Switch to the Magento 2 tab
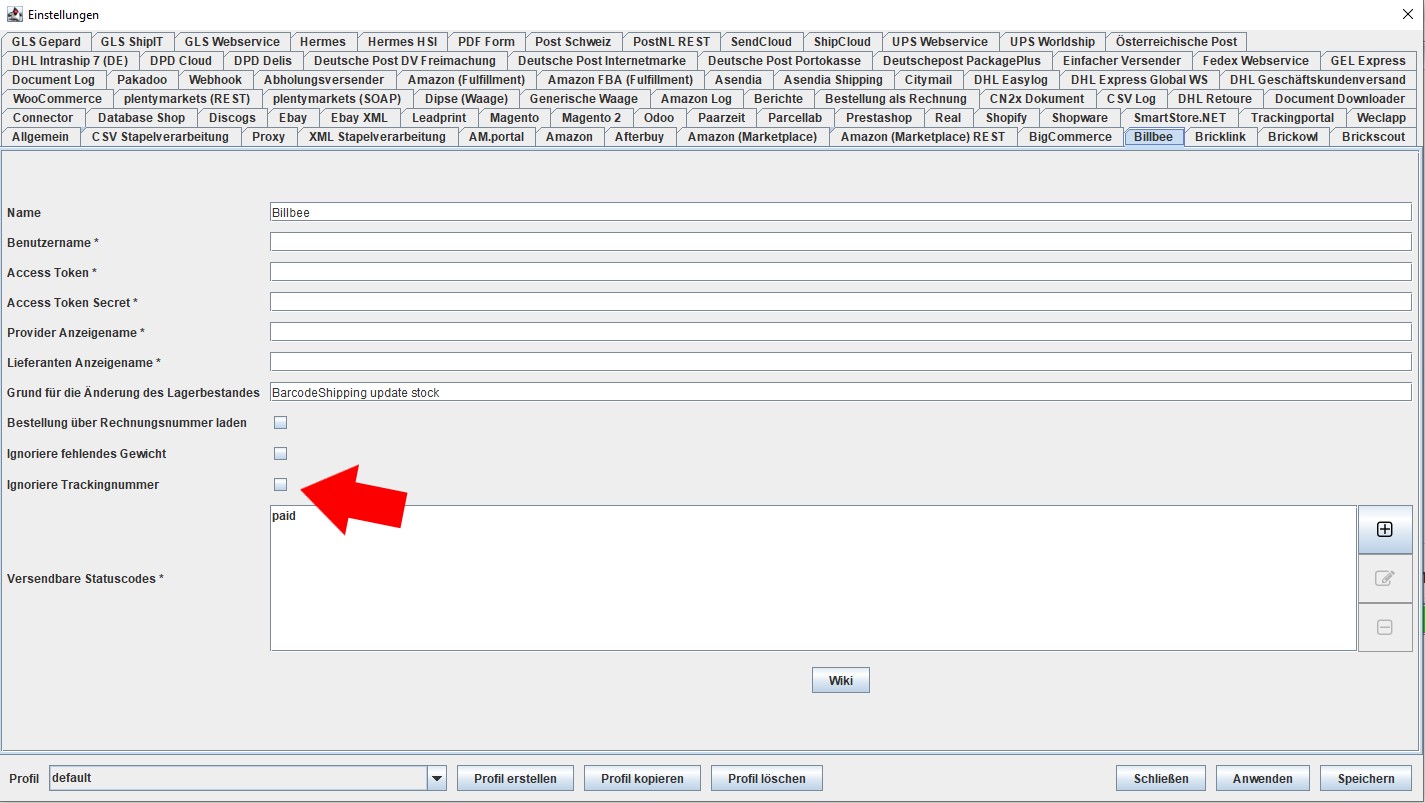1425x803 pixels. [x=591, y=118]
